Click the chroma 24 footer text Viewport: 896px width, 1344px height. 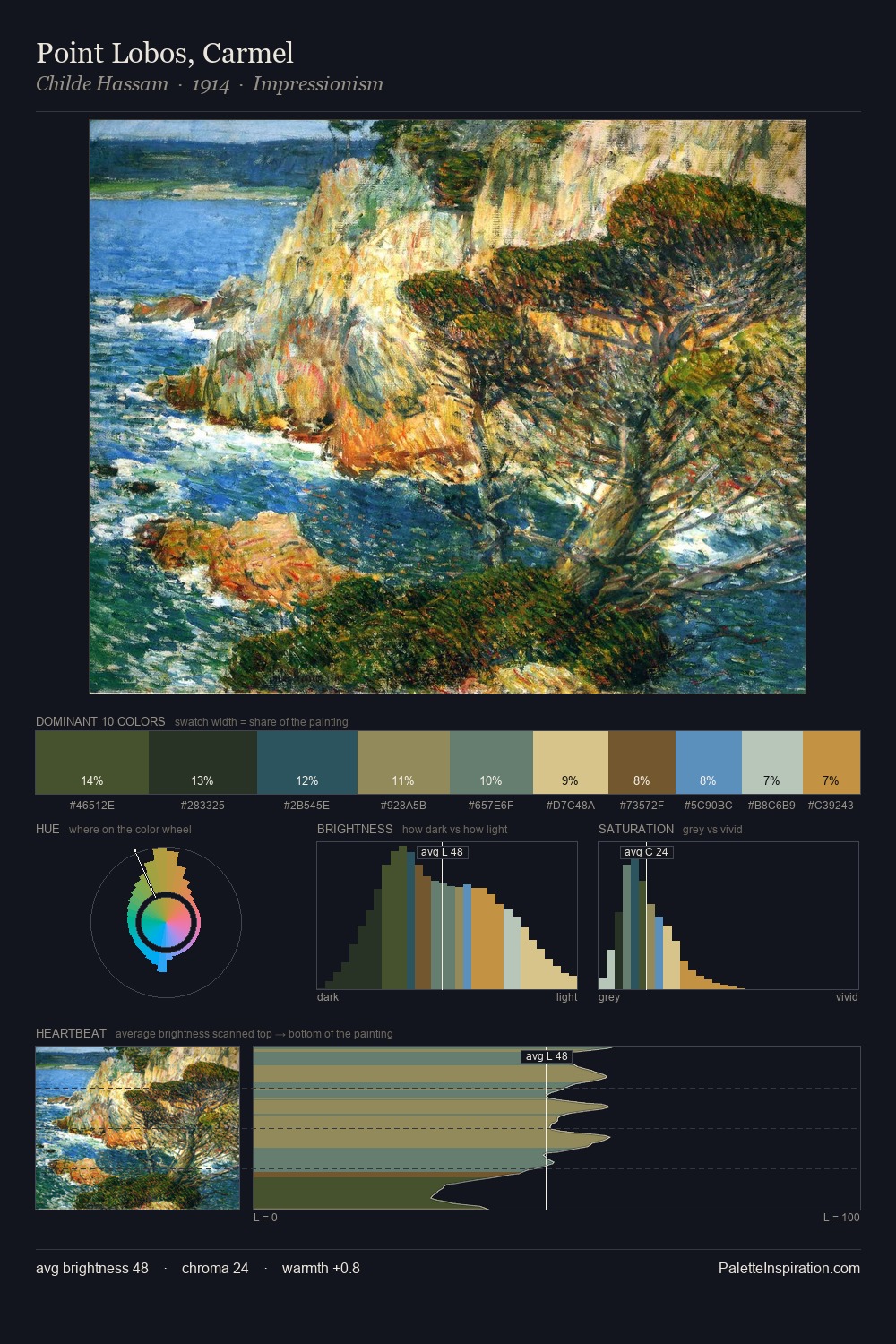(215, 1268)
